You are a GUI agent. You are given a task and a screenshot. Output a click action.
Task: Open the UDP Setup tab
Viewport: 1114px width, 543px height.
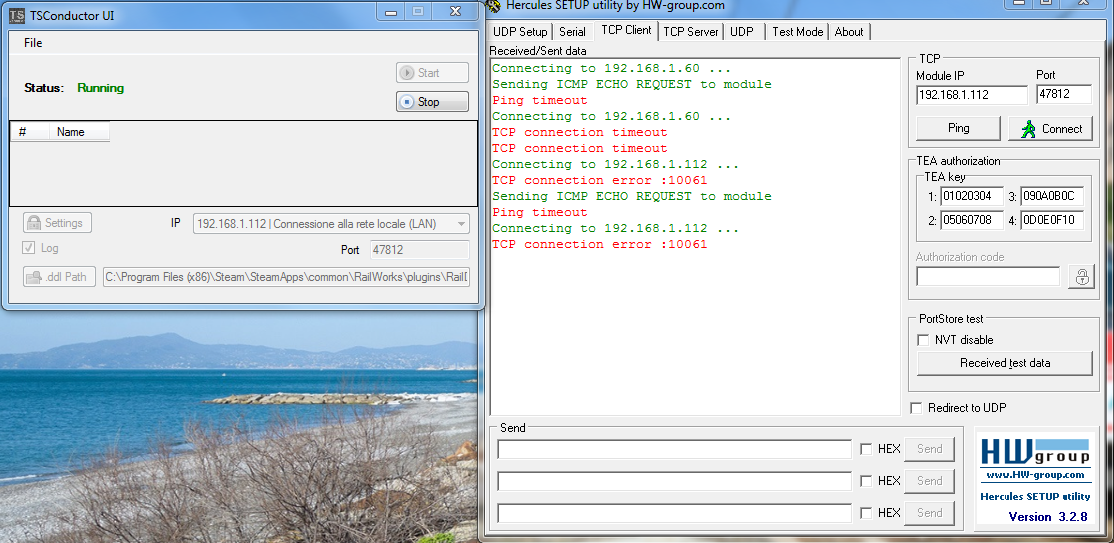click(520, 32)
